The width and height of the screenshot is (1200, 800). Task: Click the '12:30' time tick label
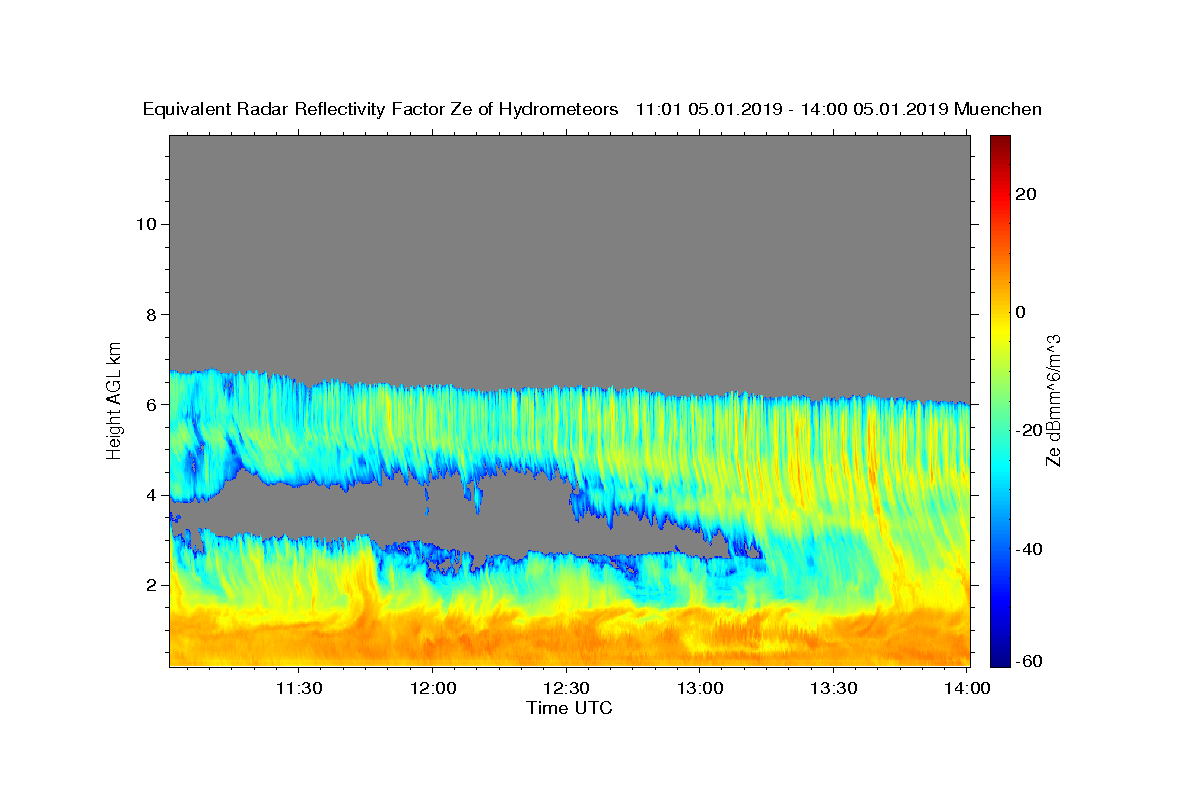(567, 688)
